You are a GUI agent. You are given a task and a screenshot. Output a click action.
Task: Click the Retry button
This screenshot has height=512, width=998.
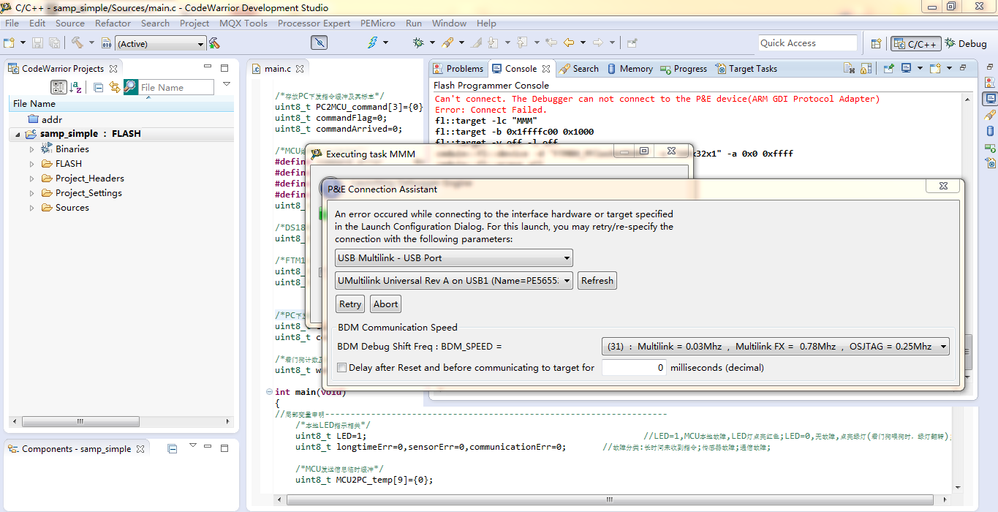click(x=350, y=304)
